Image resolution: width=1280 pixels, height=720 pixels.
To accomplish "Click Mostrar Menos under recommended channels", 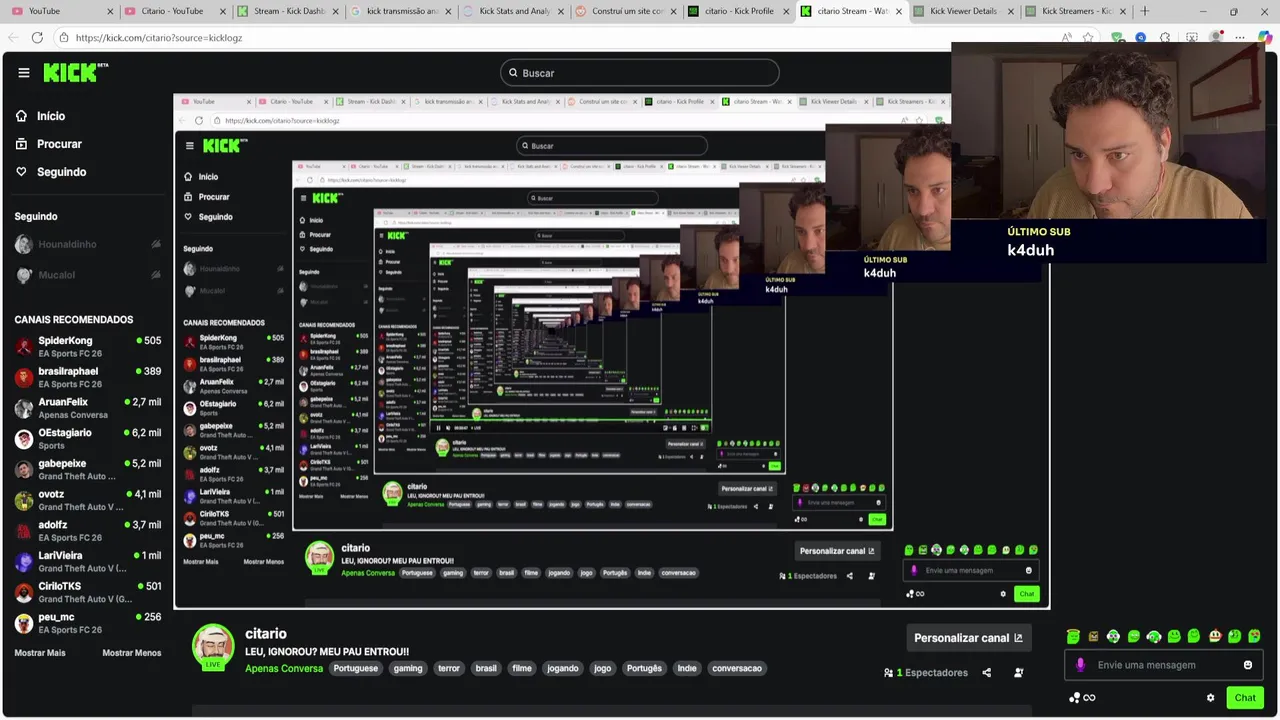I will tap(131, 653).
